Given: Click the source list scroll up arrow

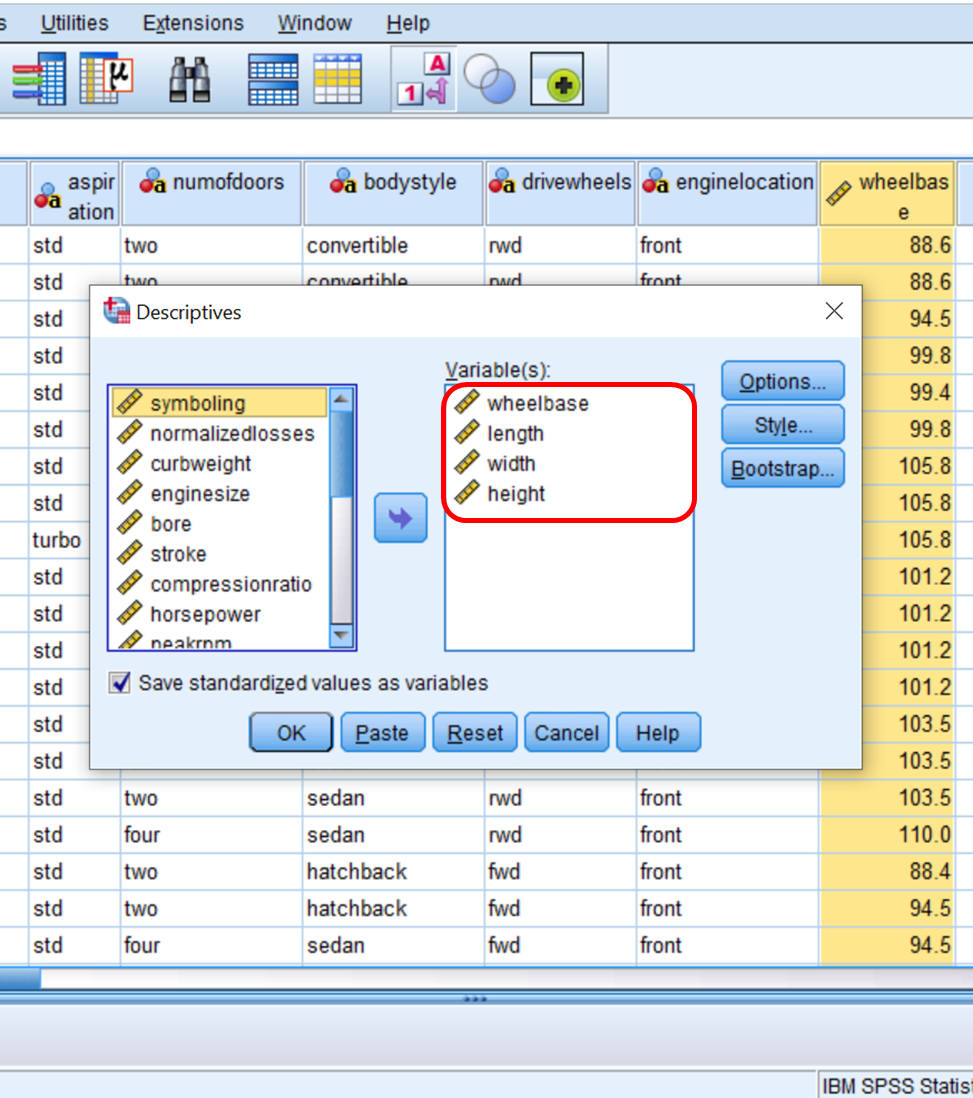Looking at the screenshot, I should 341,399.
